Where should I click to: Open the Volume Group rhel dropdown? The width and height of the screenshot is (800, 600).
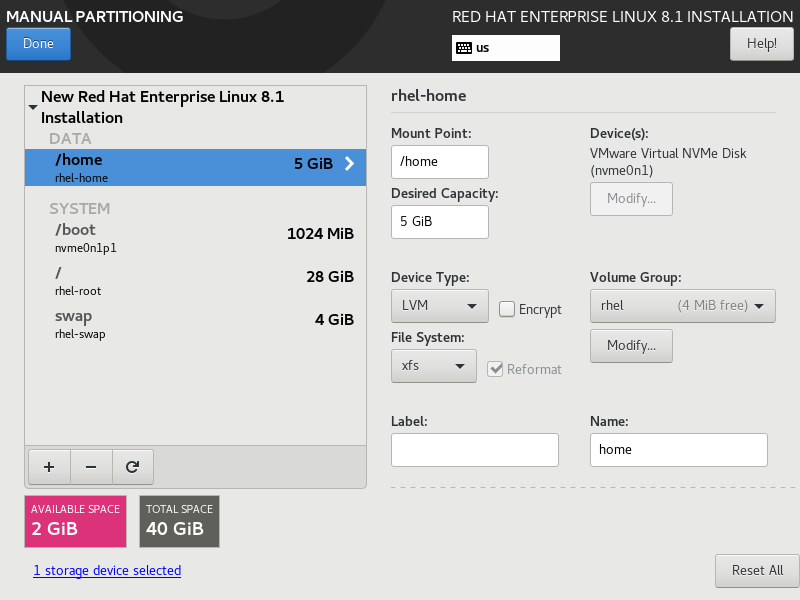point(683,306)
